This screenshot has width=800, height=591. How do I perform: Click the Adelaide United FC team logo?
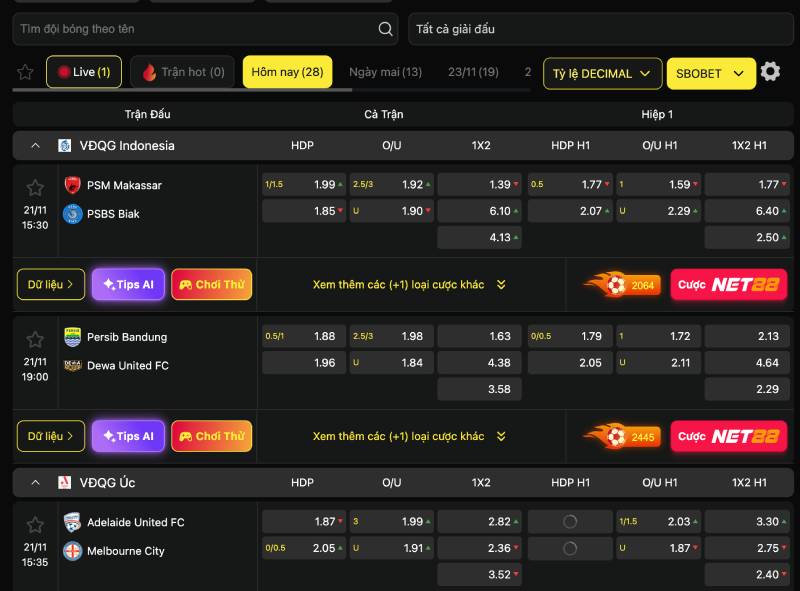(72, 522)
